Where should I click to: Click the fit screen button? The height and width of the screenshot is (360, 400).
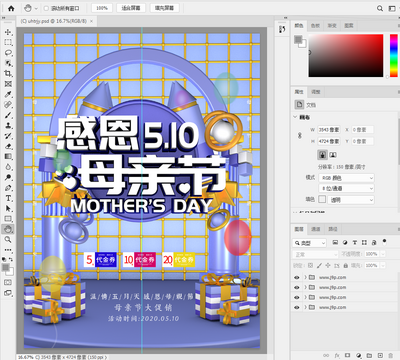pos(131,8)
